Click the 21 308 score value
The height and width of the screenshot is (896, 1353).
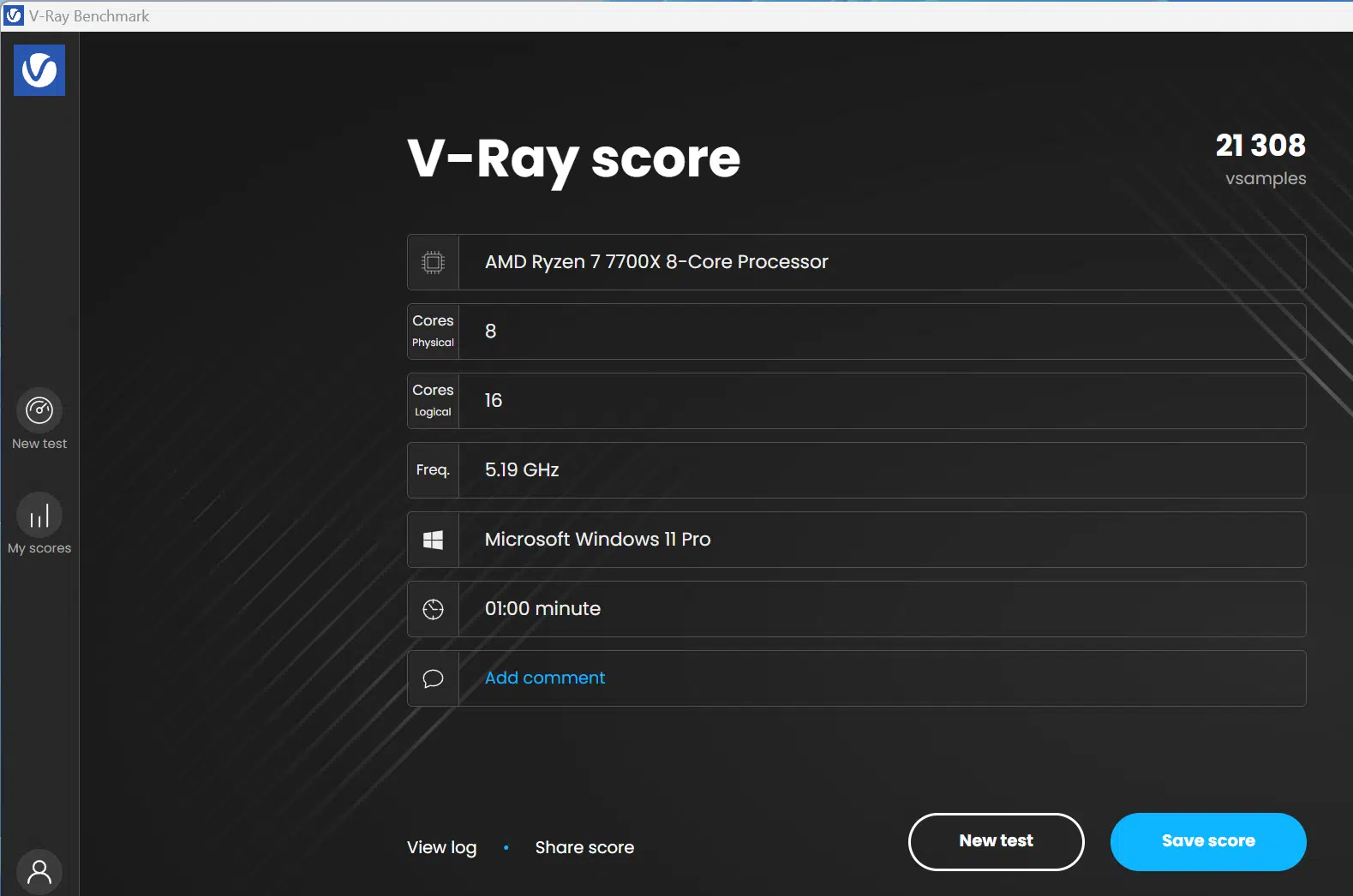pos(1260,145)
